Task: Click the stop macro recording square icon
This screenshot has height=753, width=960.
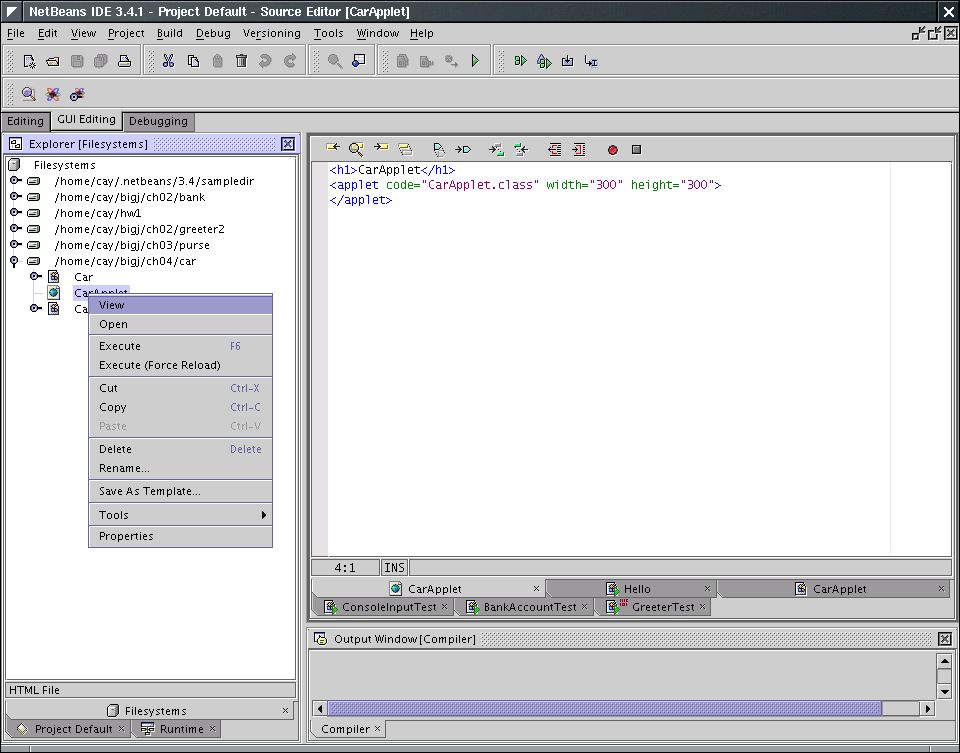Action: 636,149
